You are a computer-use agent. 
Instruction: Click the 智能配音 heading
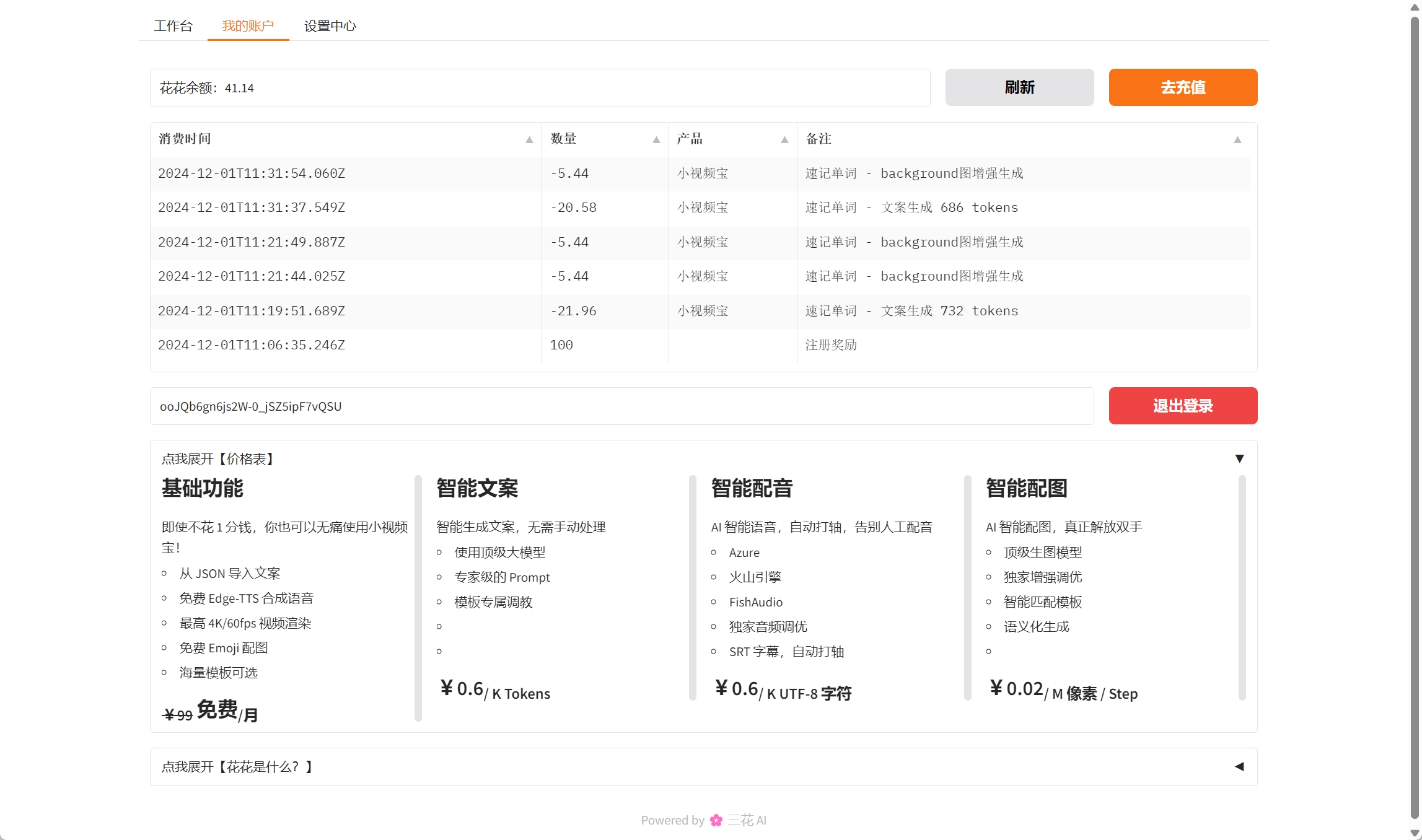click(x=752, y=488)
